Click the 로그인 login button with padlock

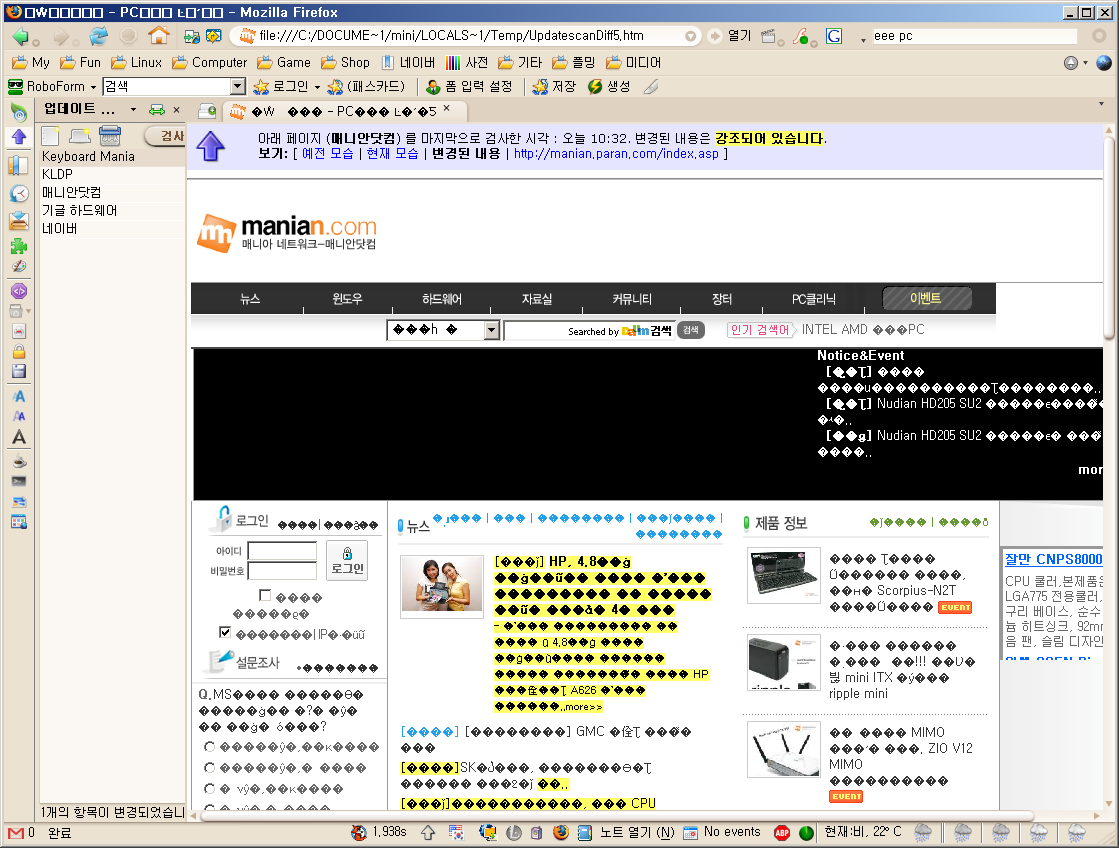pos(347,560)
